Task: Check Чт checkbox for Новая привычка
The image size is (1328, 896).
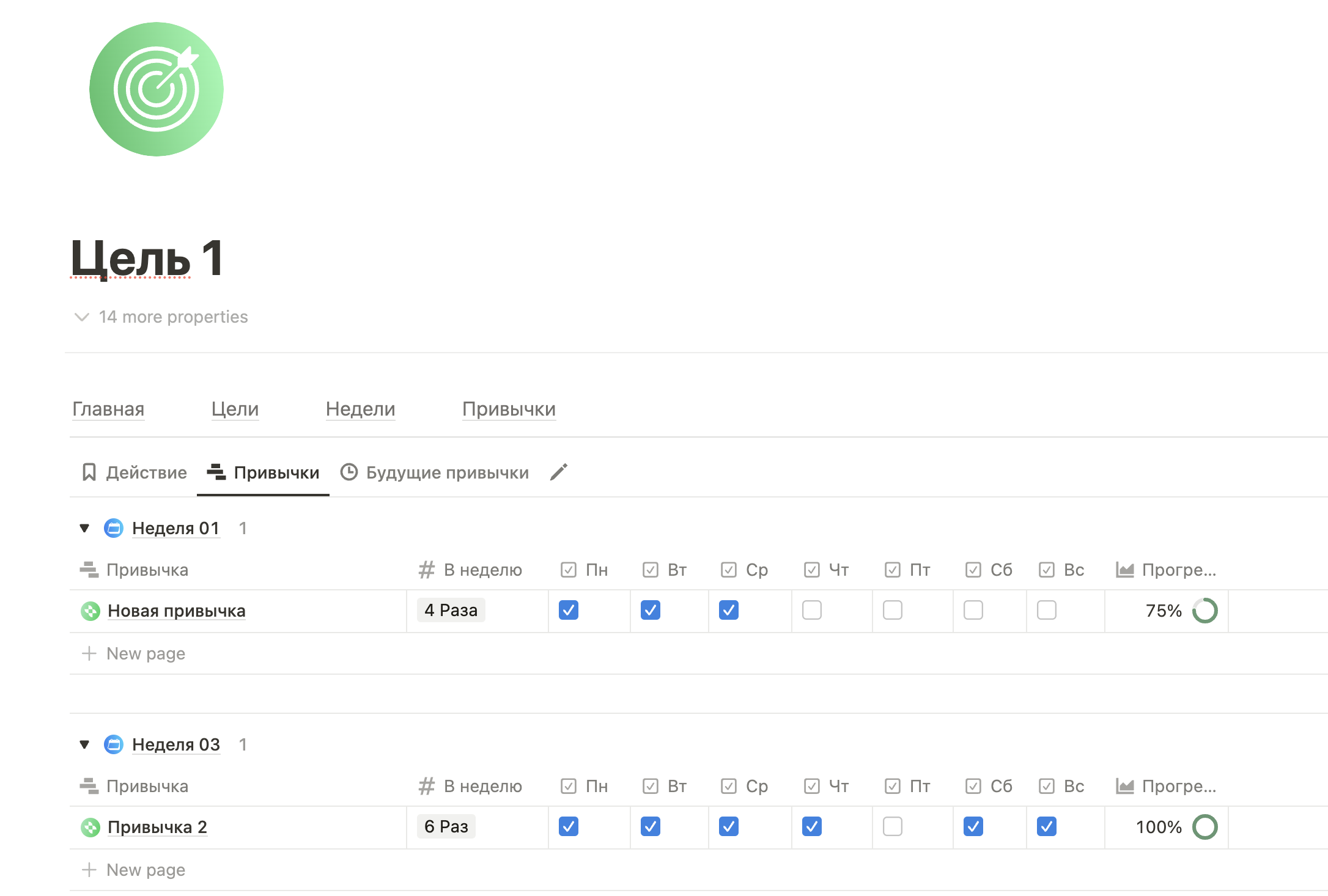Action: pyautogui.click(x=811, y=610)
